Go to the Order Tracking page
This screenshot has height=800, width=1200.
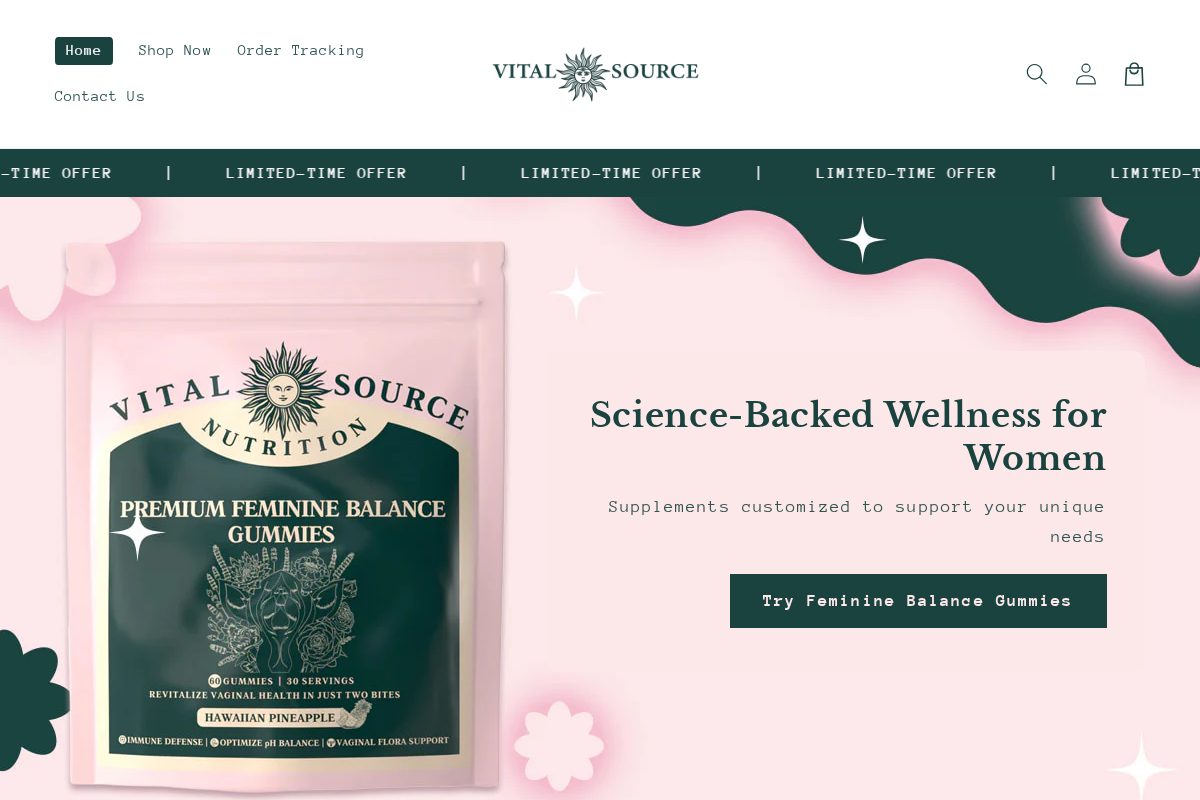(301, 51)
